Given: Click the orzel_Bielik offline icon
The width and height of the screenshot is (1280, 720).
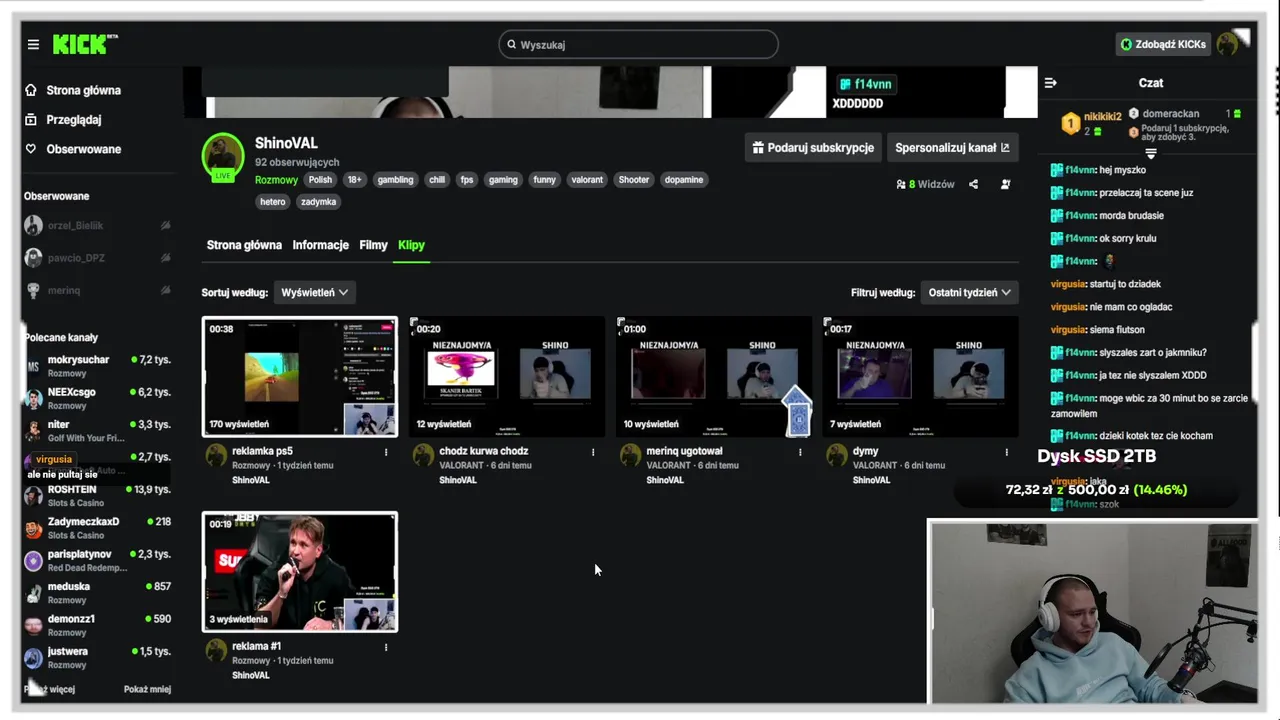Looking at the screenshot, I should (x=165, y=226).
